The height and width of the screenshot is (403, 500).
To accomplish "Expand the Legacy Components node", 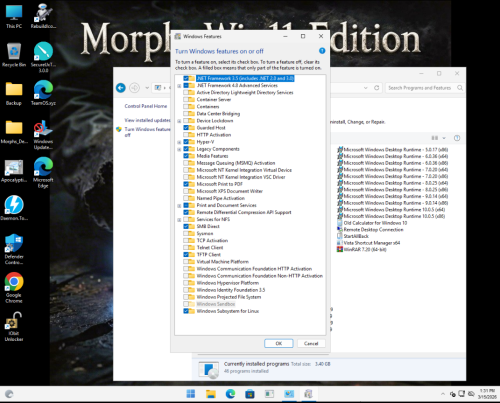I will 179,149.
